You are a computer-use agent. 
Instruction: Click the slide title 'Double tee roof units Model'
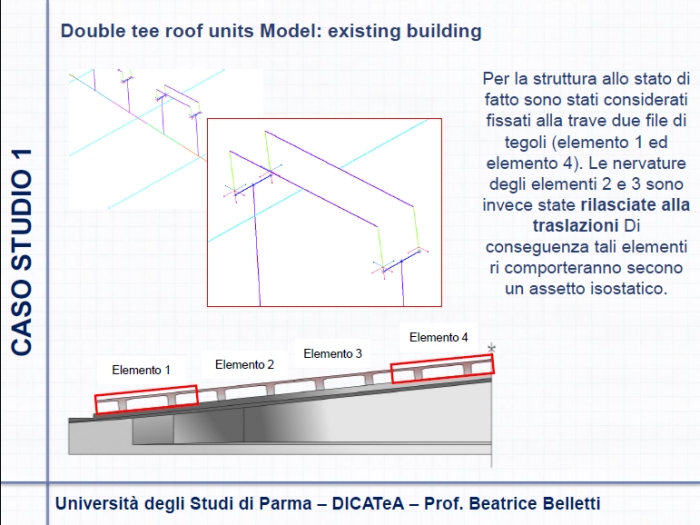(271, 31)
